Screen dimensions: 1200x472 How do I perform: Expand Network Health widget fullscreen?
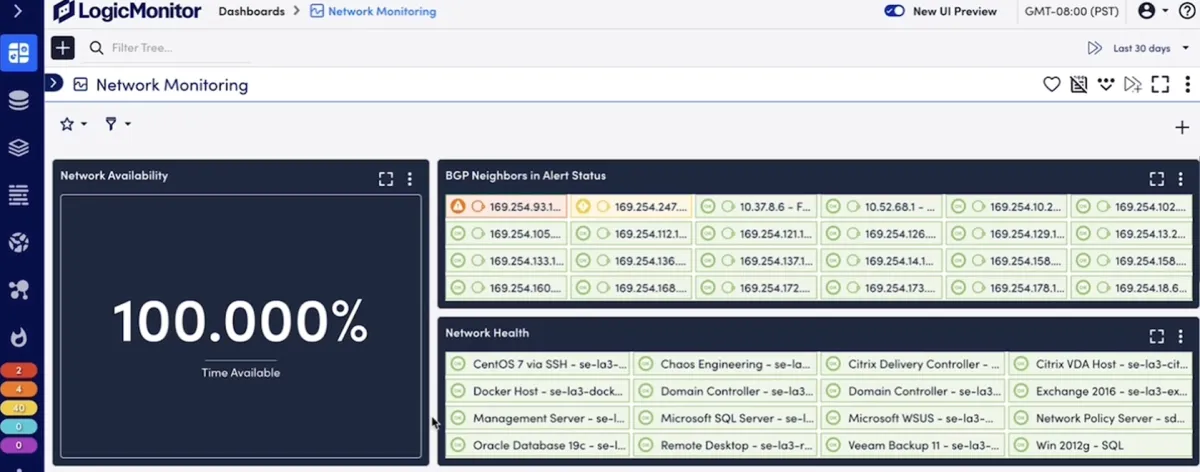click(1157, 336)
